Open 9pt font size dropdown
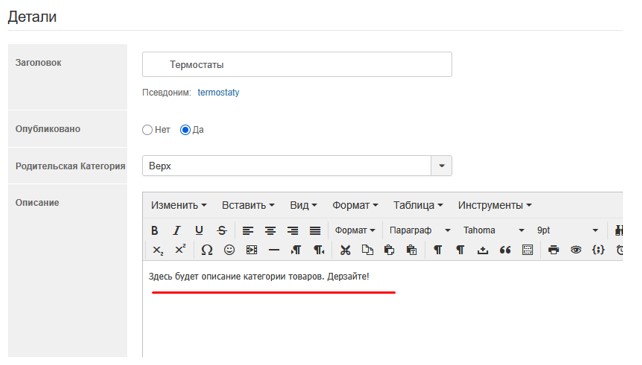Screen dimensions: 642x365 (x=567, y=231)
